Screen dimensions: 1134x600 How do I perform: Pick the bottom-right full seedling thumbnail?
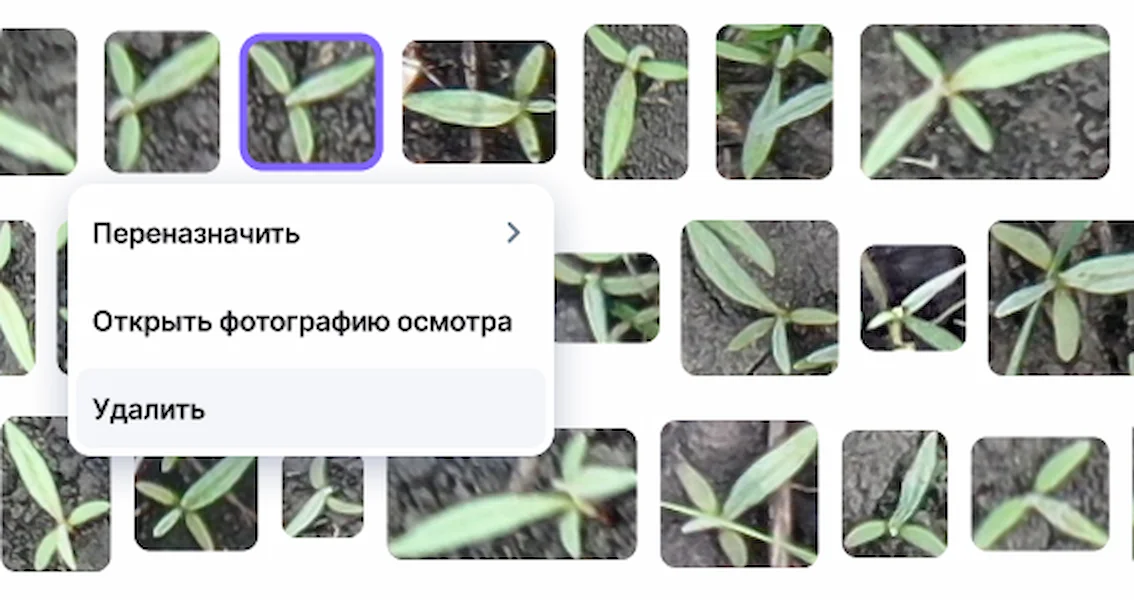pyautogui.click(x=1040, y=494)
